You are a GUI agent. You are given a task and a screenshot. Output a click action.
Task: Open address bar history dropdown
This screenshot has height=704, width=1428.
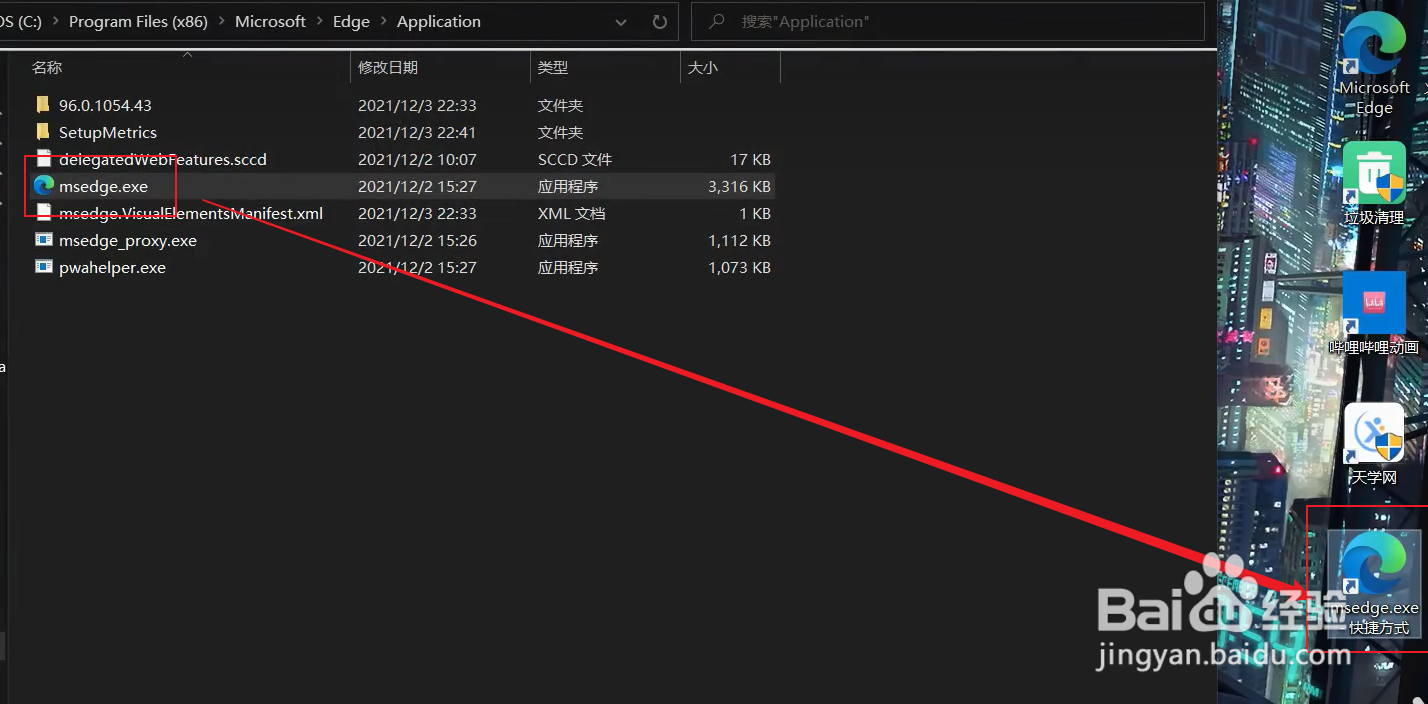621,21
